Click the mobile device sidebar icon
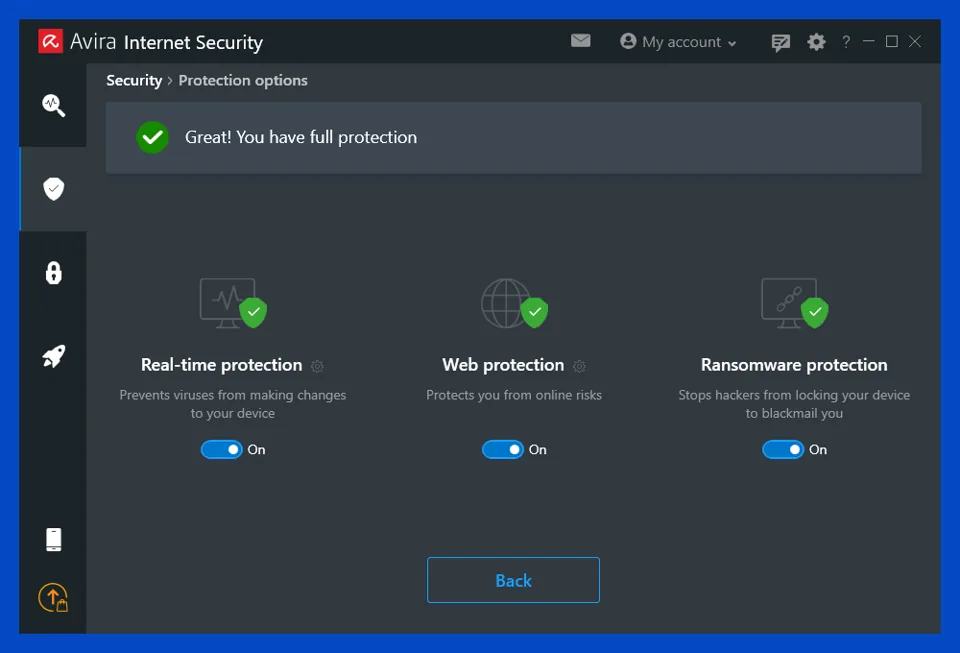This screenshot has width=960, height=653. click(53, 540)
